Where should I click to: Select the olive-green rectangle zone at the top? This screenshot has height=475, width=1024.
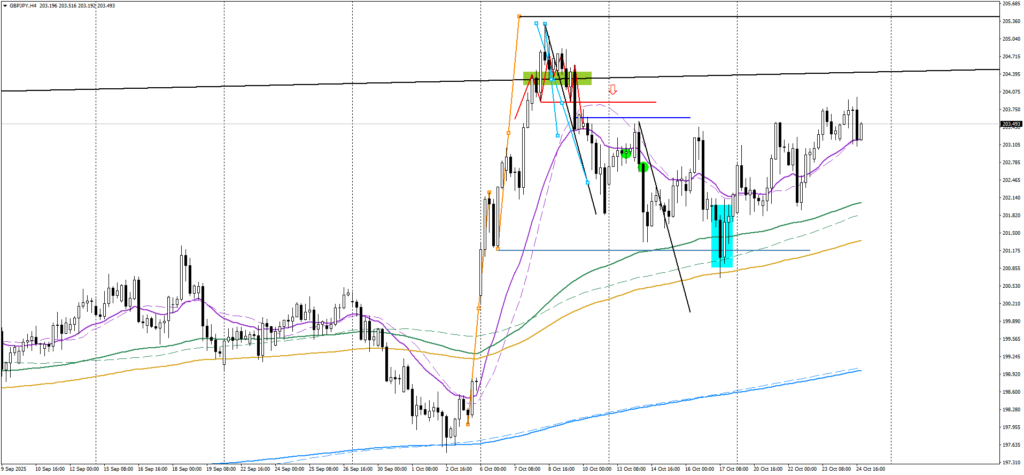pos(558,77)
